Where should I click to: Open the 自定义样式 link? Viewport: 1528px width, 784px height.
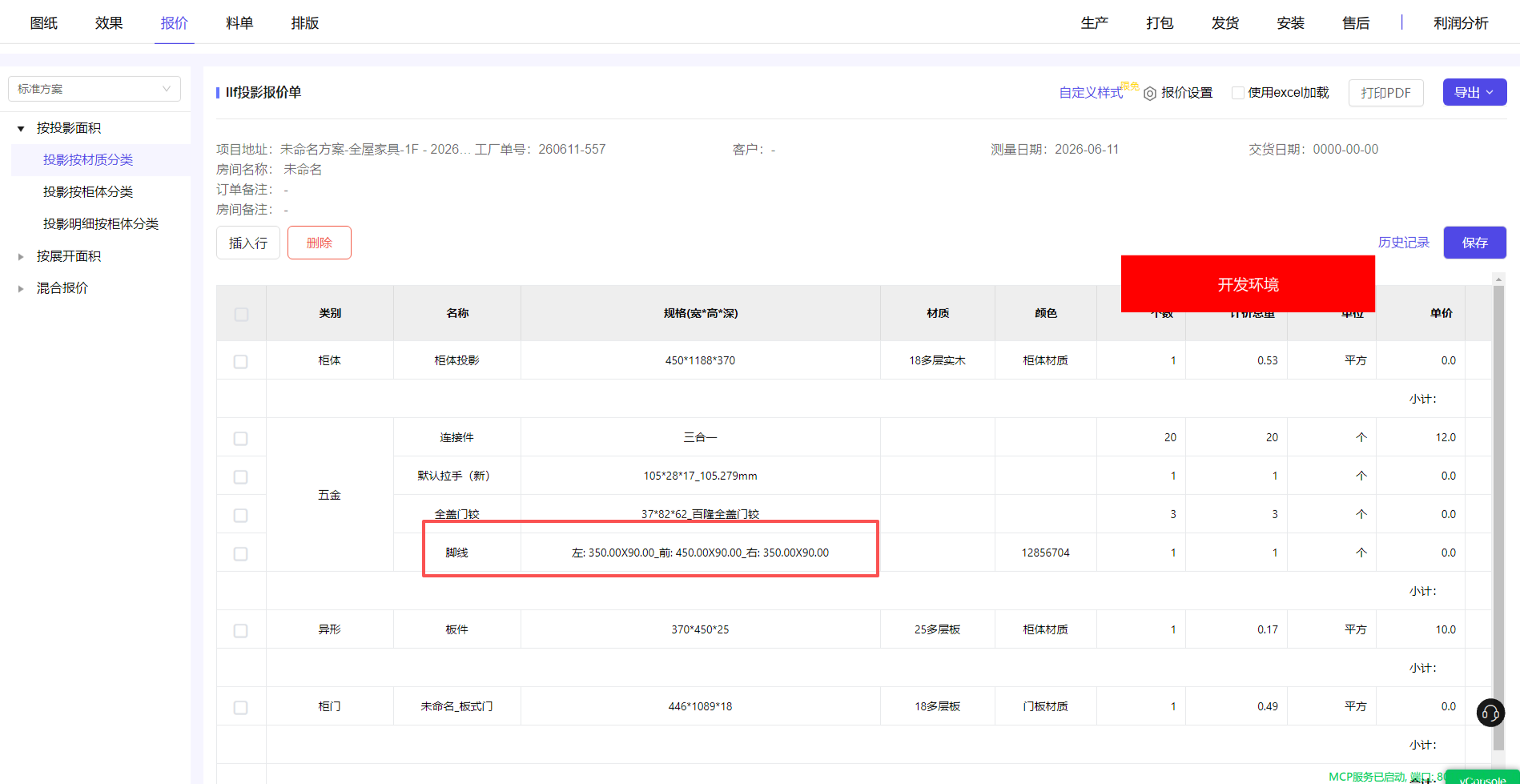click(x=1091, y=93)
